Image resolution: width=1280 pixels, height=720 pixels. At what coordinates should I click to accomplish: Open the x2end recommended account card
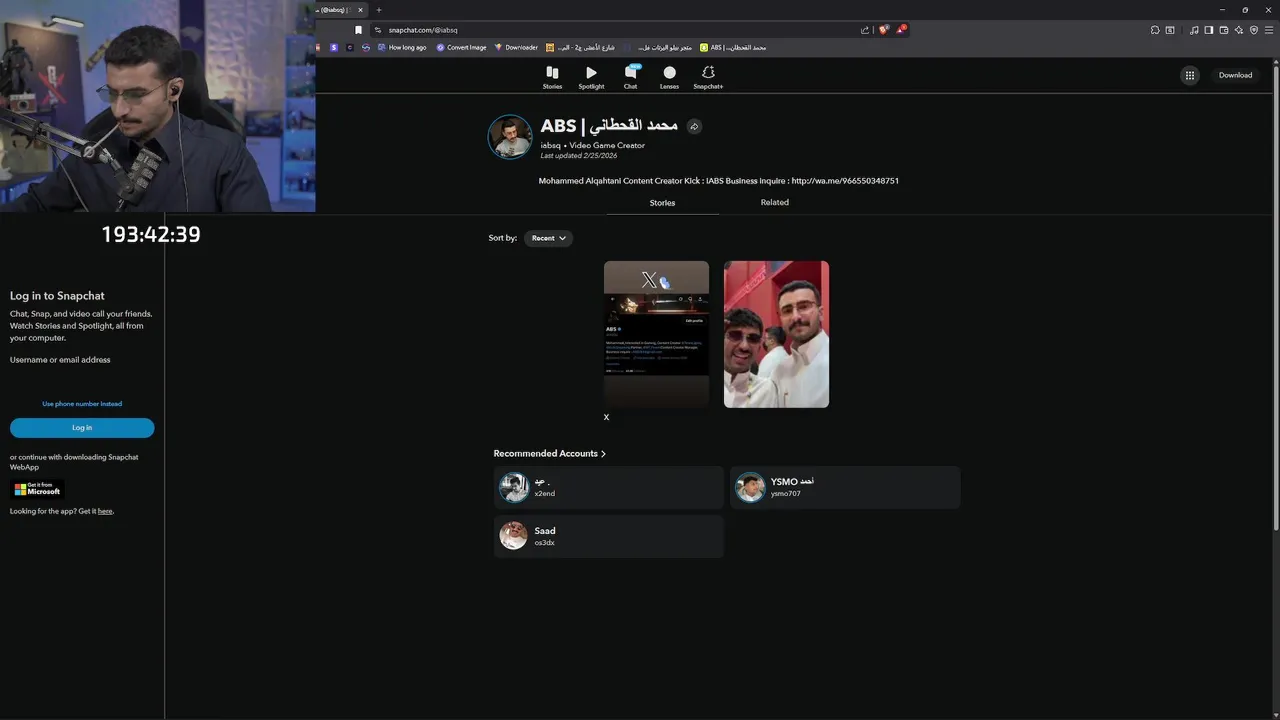click(x=608, y=487)
